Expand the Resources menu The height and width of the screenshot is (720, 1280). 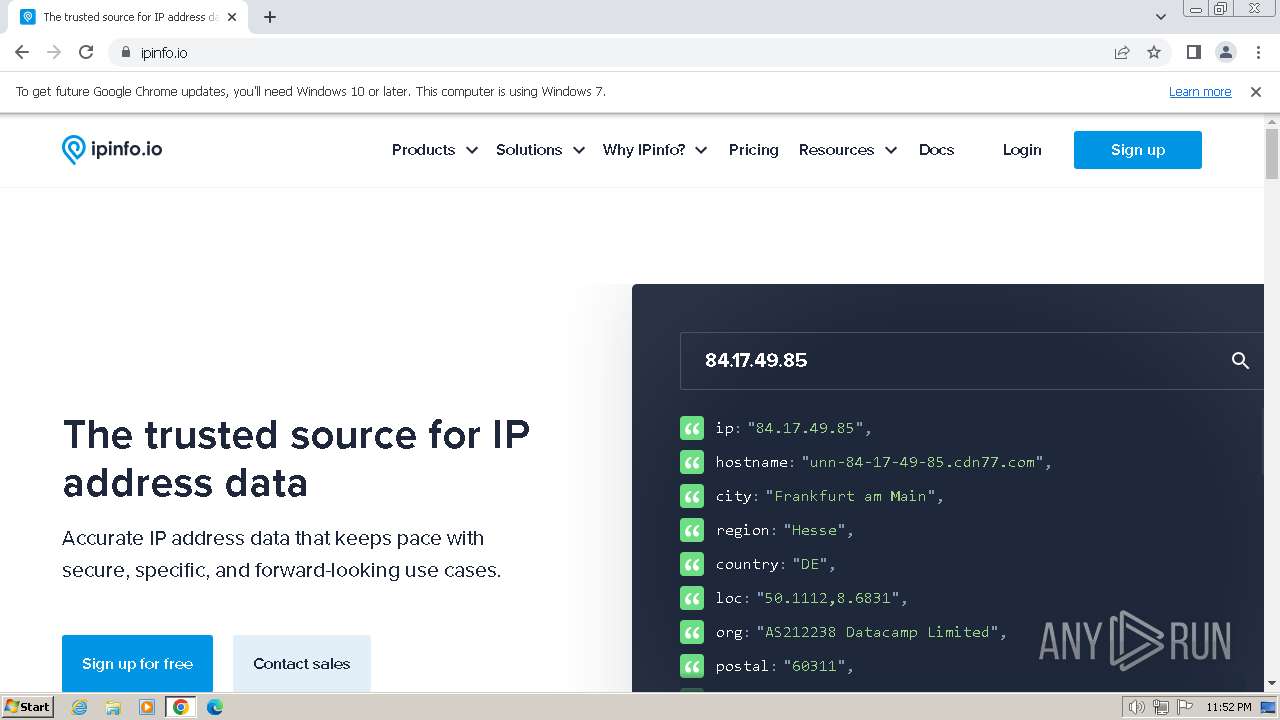pyautogui.click(x=848, y=150)
